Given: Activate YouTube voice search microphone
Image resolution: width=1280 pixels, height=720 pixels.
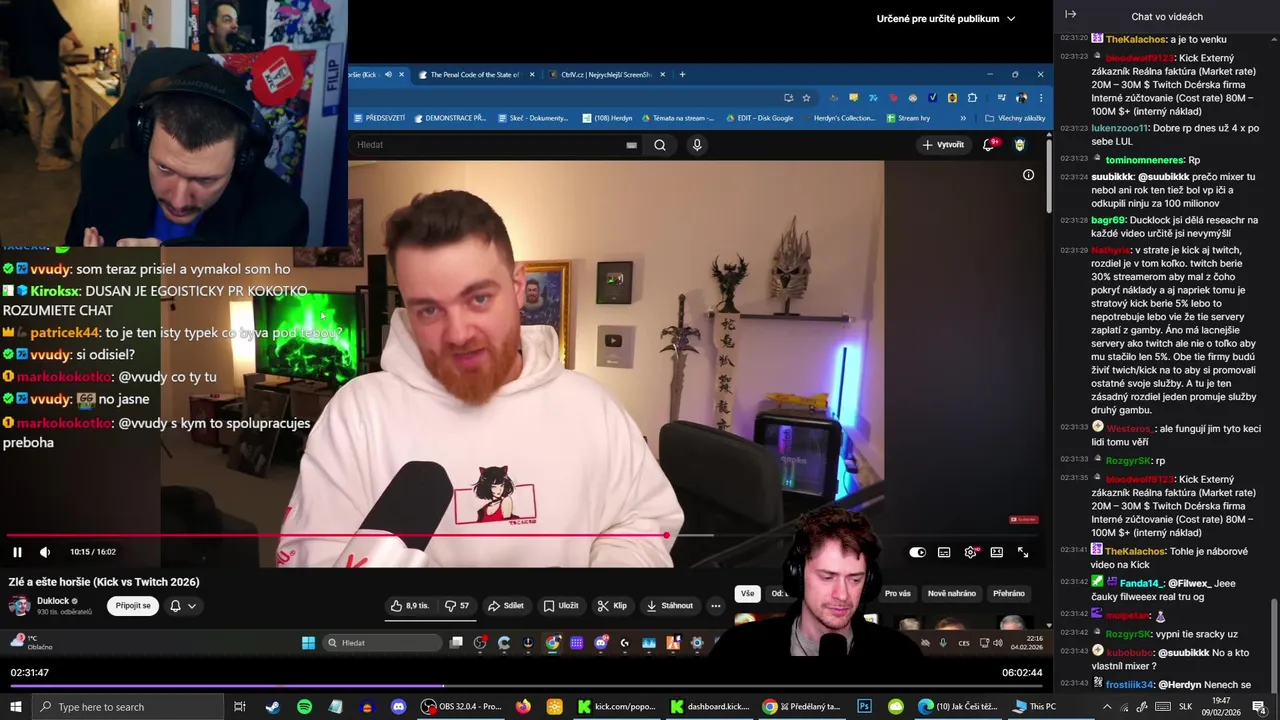Looking at the screenshot, I should (x=697, y=145).
